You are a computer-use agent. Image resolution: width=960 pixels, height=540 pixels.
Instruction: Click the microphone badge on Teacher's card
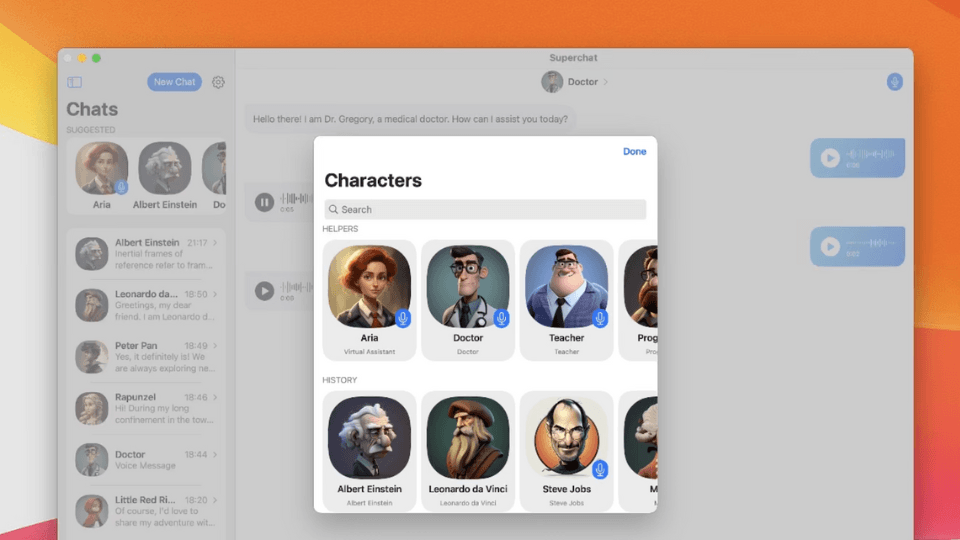click(x=599, y=318)
